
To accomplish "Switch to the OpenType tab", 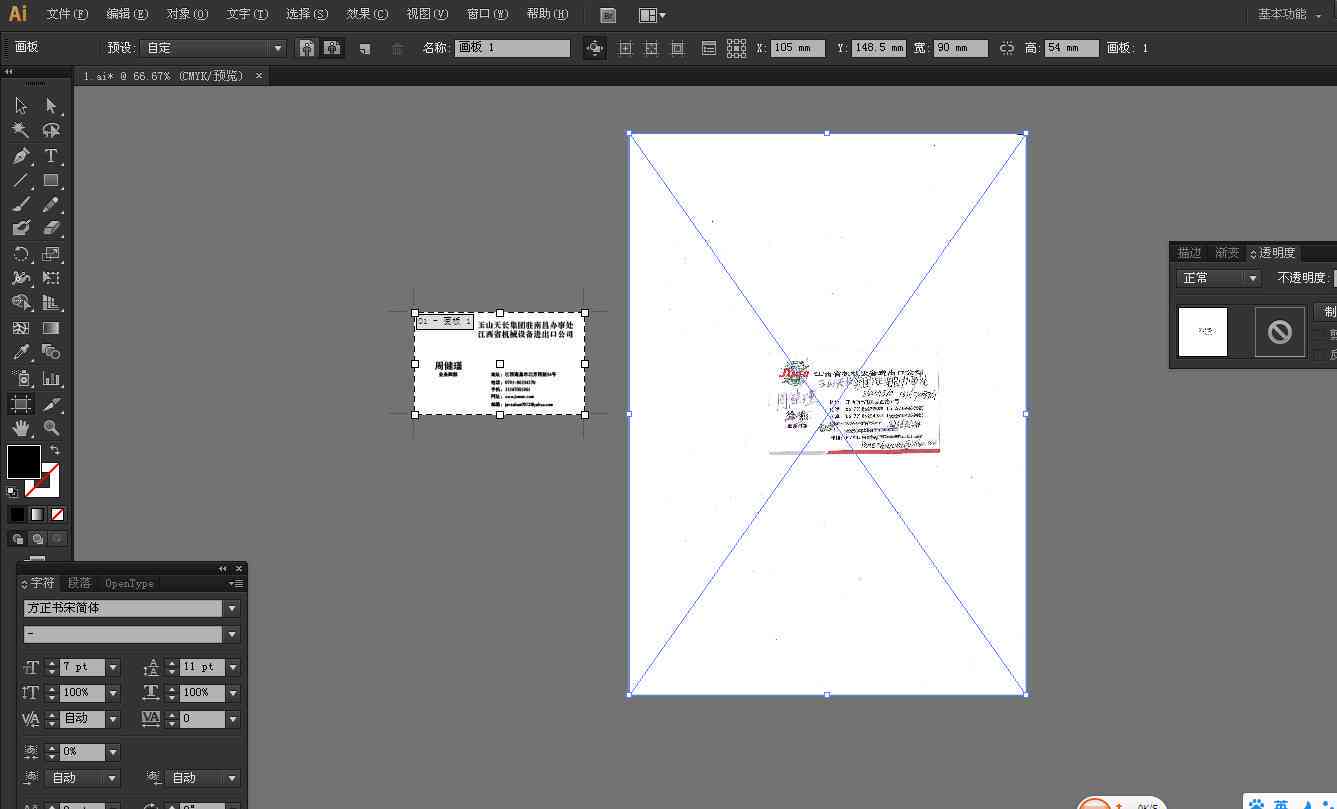I will click(x=129, y=583).
